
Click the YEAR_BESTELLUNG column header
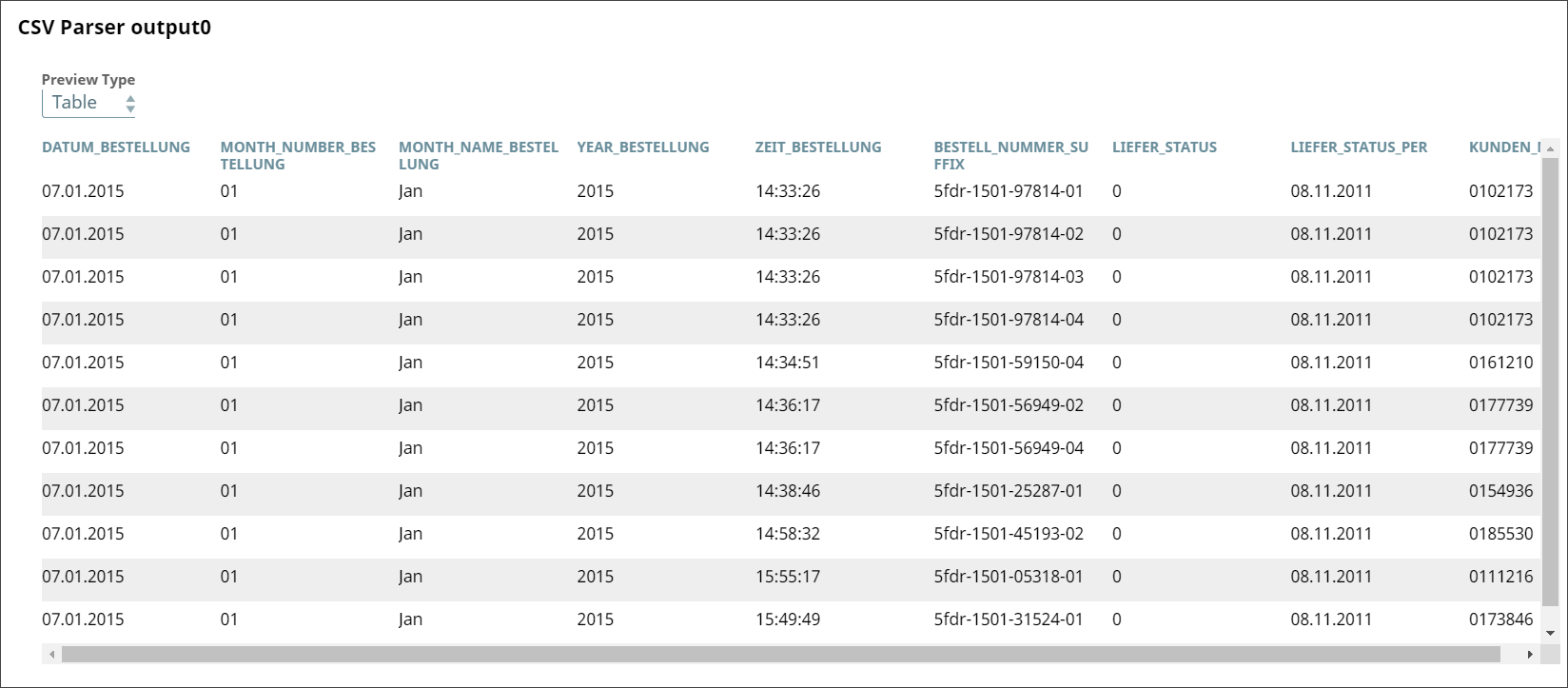click(x=643, y=147)
